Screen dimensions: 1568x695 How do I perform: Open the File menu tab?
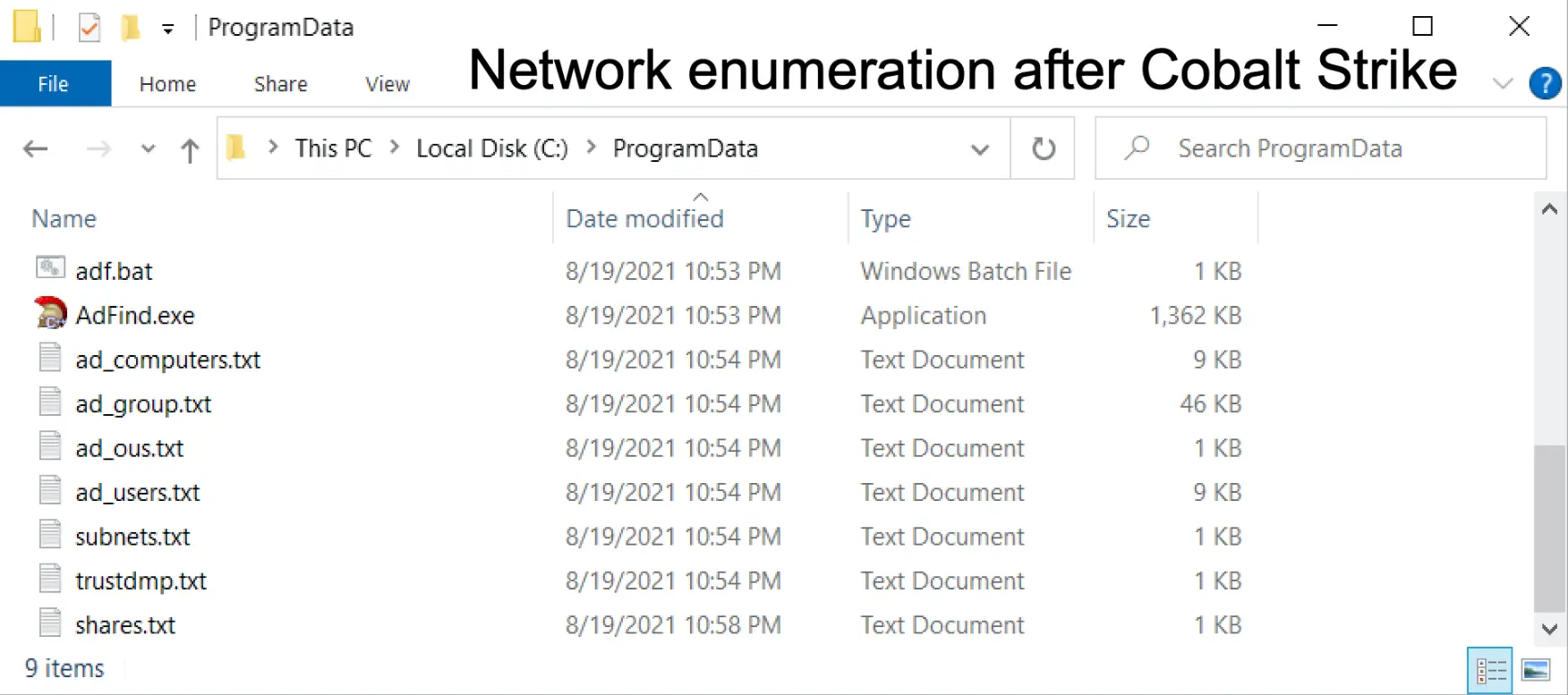pos(54,84)
